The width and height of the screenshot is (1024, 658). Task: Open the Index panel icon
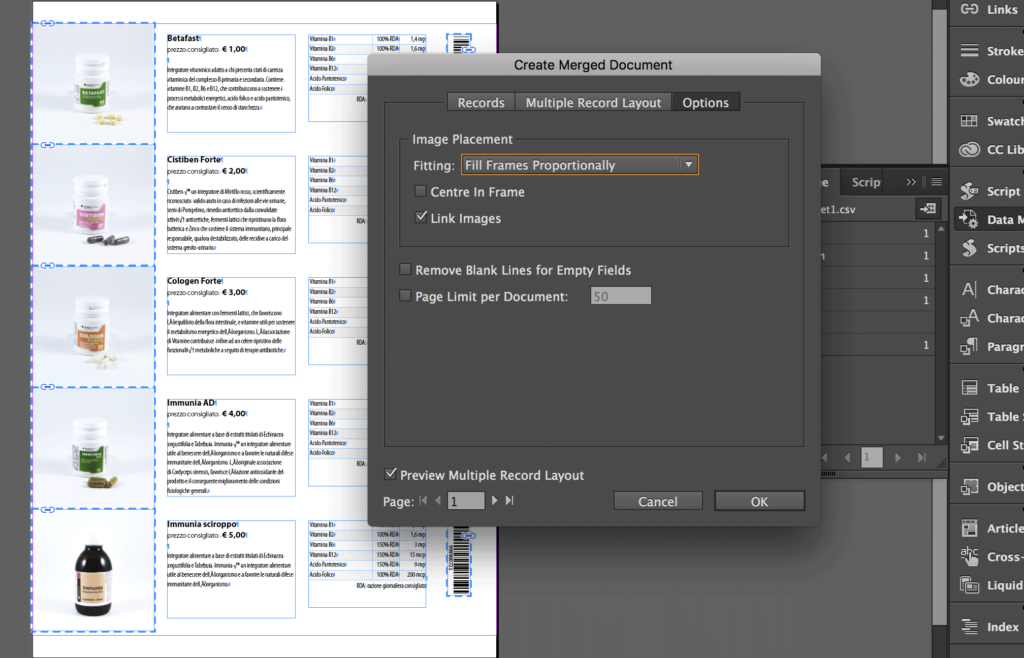[x=969, y=627]
